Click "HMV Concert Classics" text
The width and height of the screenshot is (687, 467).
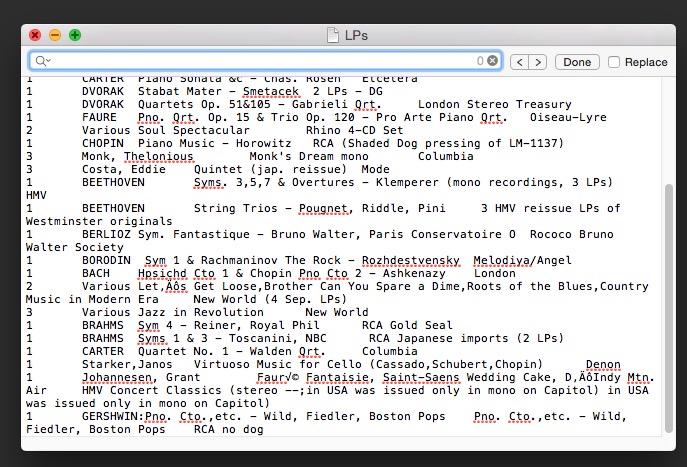152,390
